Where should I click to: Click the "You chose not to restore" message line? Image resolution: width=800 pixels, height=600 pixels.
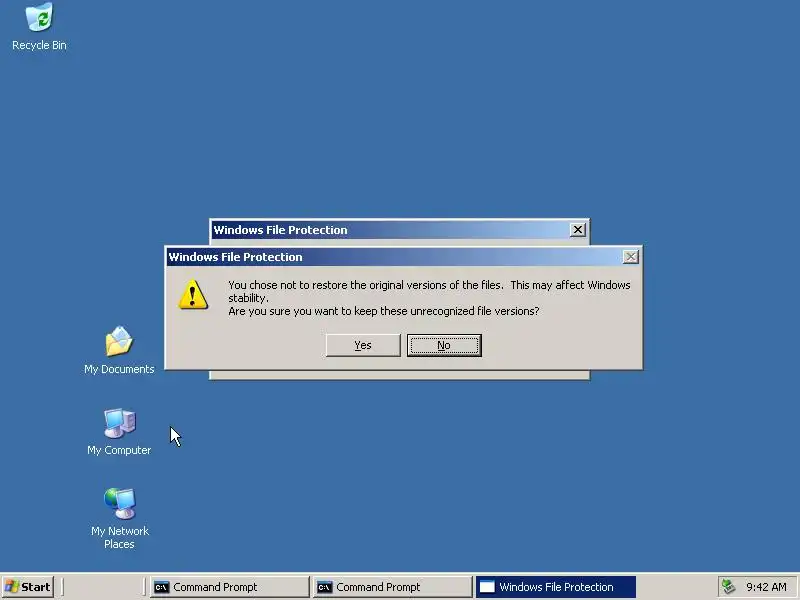[x=429, y=285]
